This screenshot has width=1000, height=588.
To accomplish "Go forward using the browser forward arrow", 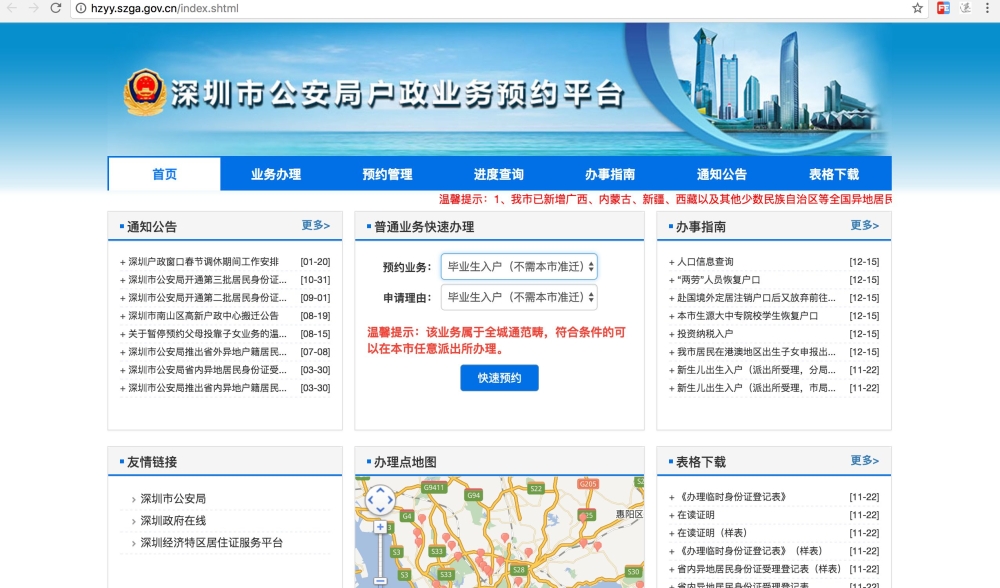I will coord(33,8).
